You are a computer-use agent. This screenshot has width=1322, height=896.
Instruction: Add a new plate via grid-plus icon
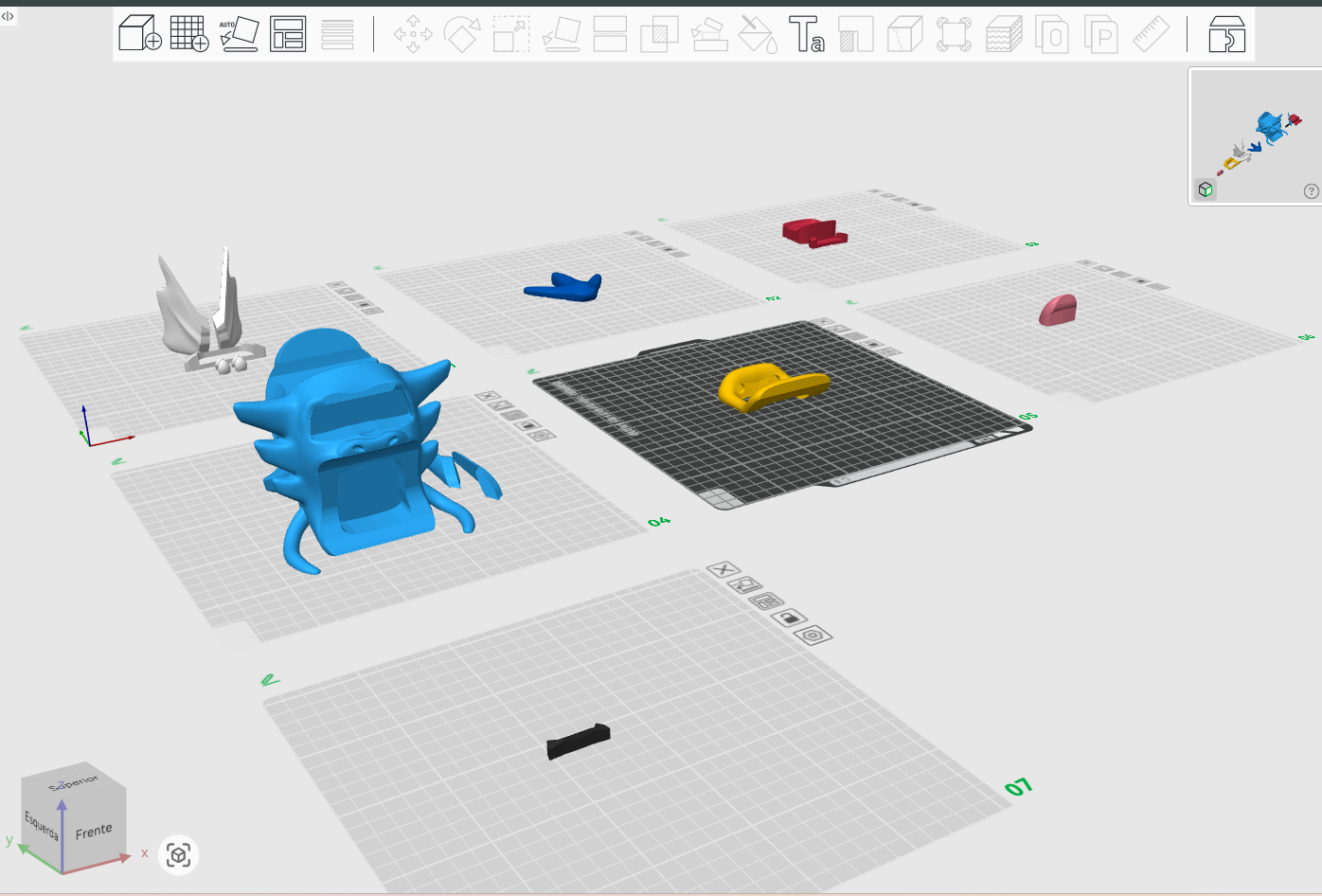[189, 34]
